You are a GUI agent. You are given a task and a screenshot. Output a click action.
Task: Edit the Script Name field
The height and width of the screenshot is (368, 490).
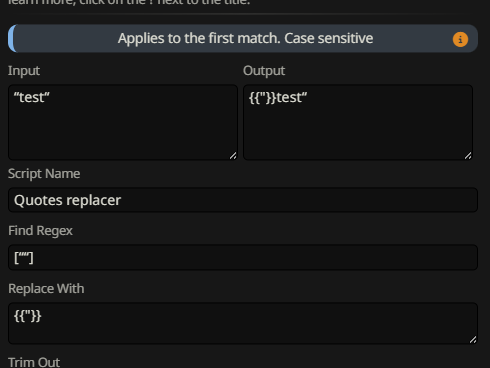(x=243, y=200)
